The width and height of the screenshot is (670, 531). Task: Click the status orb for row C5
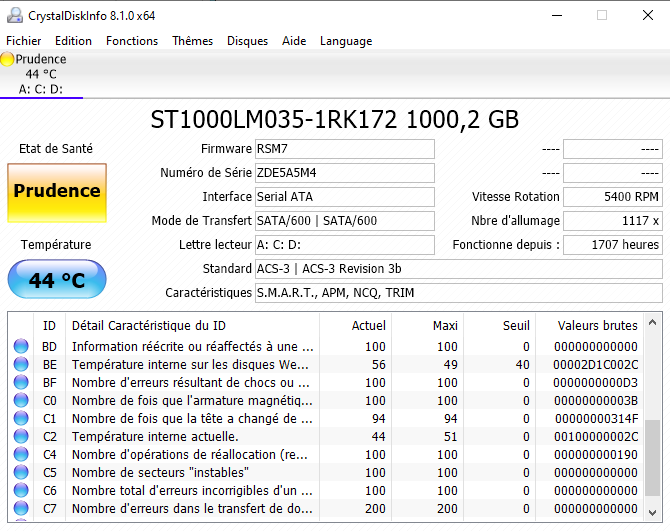click(21, 472)
